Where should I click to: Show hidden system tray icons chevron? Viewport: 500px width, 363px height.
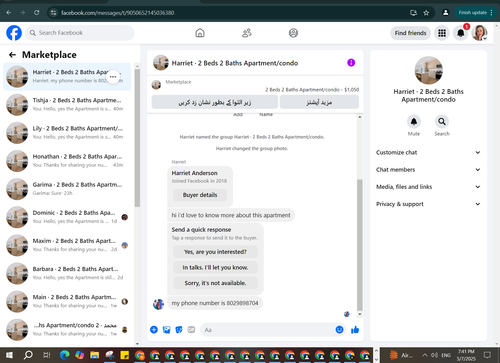[425, 355]
